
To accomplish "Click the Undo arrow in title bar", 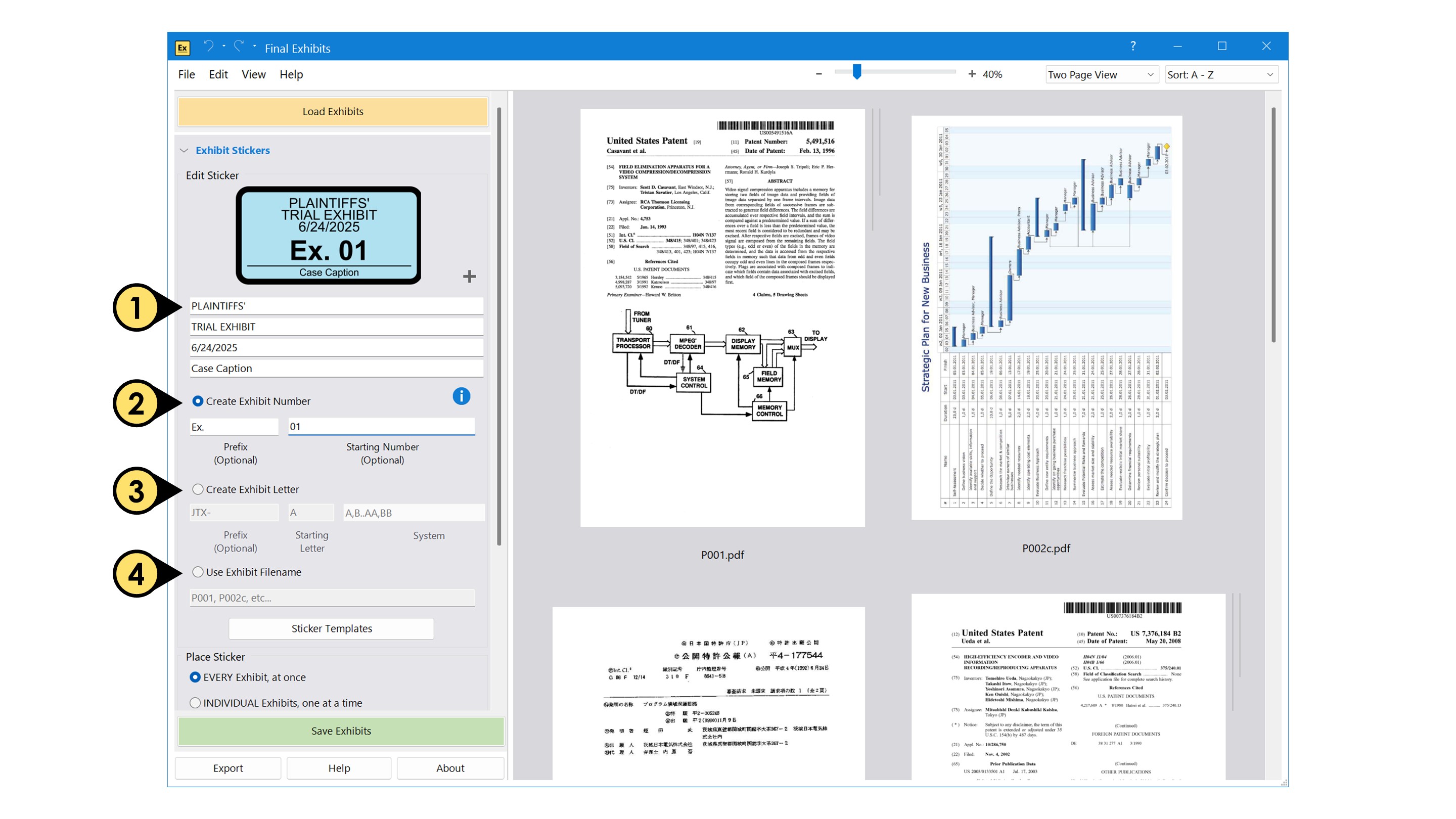I will coord(209,46).
